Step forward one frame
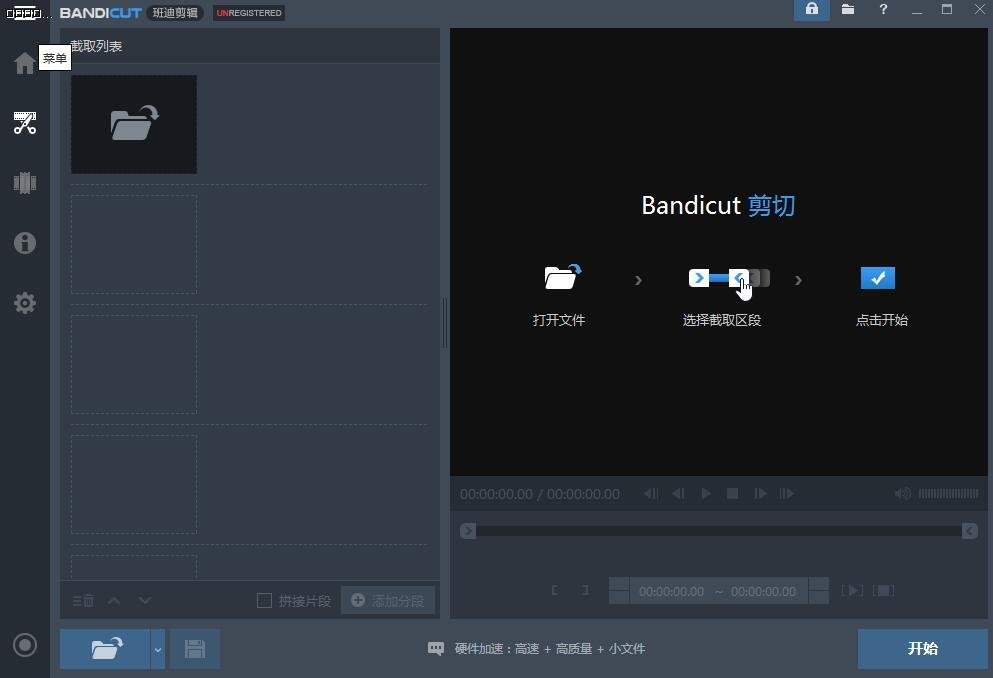Image resolution: width=993 pixels, height=678 pixels. (760, 494)
